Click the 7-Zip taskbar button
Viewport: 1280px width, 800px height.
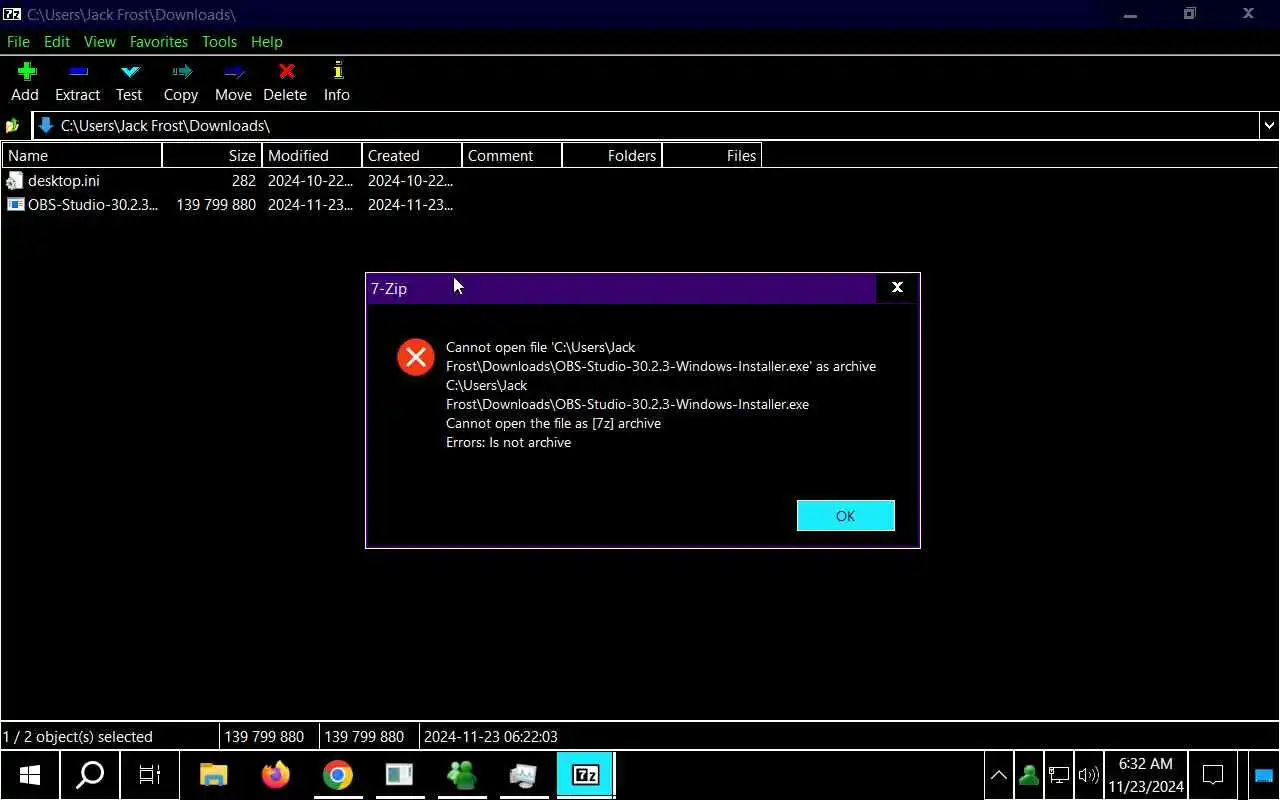pyautogui.click(x=585, y=775)
